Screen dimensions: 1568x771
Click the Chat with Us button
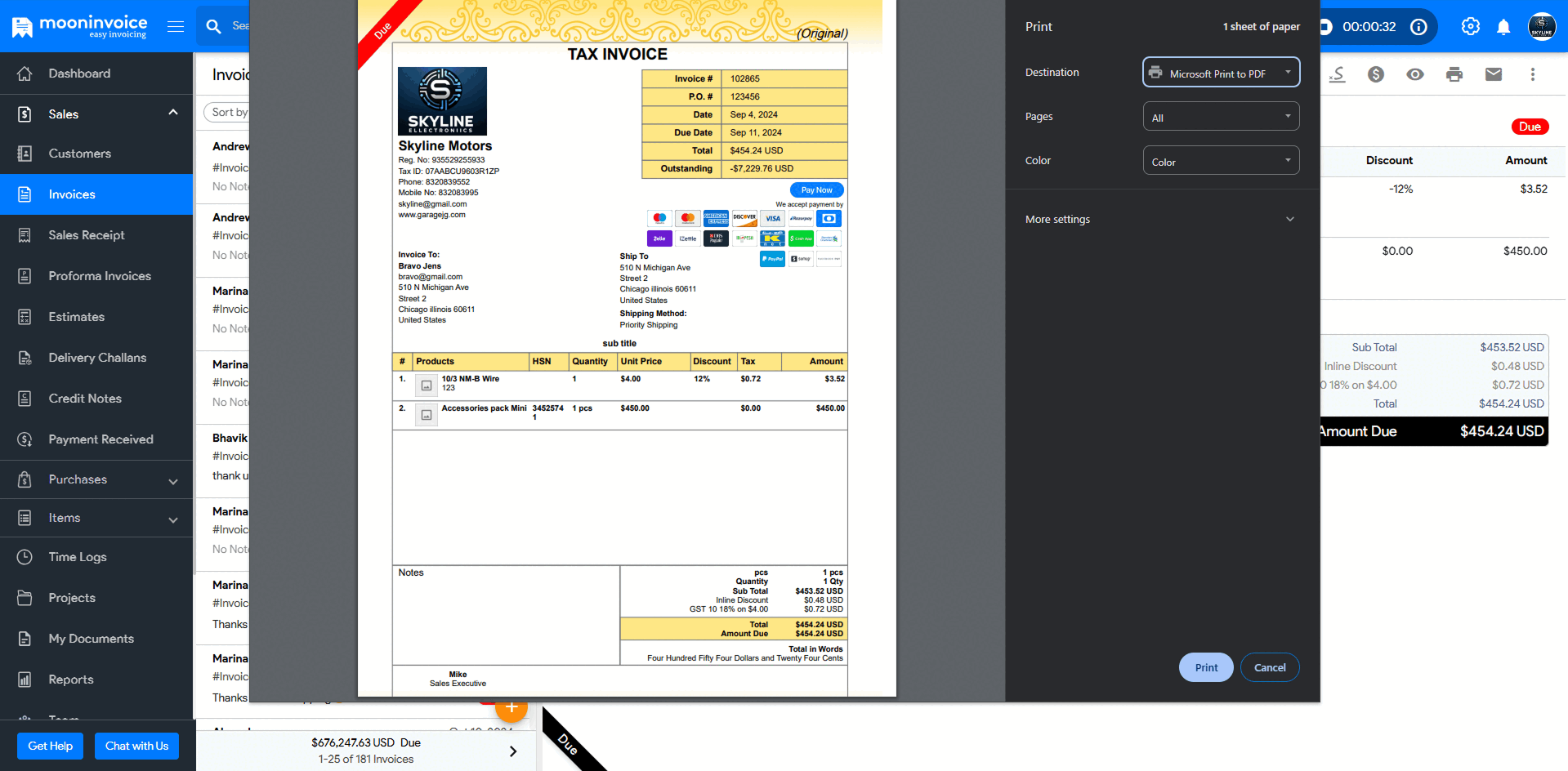[136, 746]
